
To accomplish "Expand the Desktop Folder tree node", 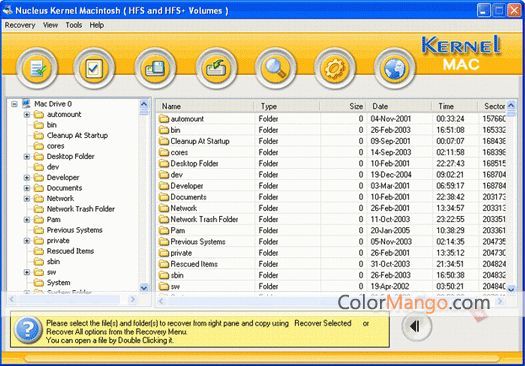I will coord(27,156).
